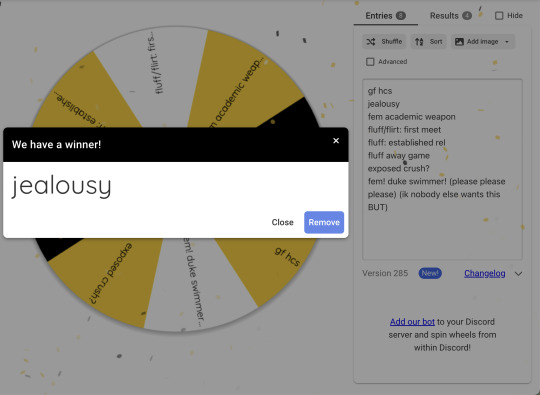Click the Shuffle arrows icon
Image resolution: width=540 pixels, height=395 pixels.
pyautogui.click(x=371, y=42)
